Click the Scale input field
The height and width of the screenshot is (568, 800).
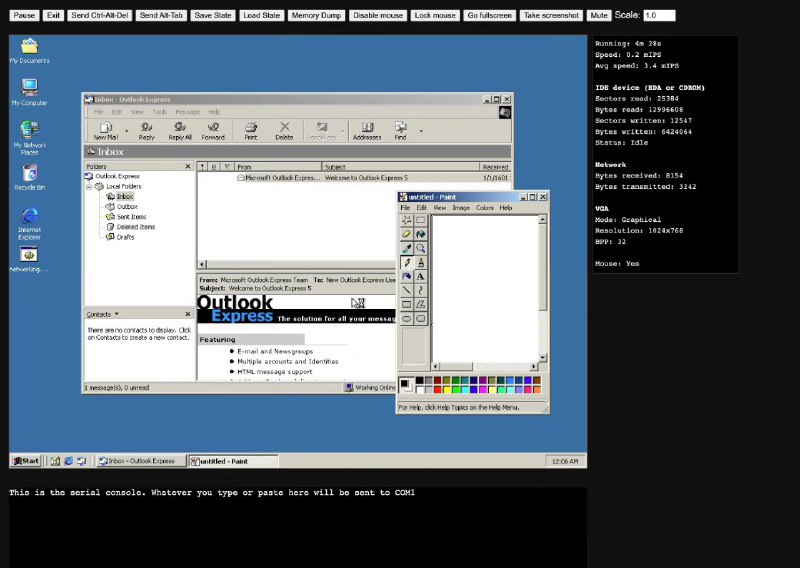click(659, 15)
